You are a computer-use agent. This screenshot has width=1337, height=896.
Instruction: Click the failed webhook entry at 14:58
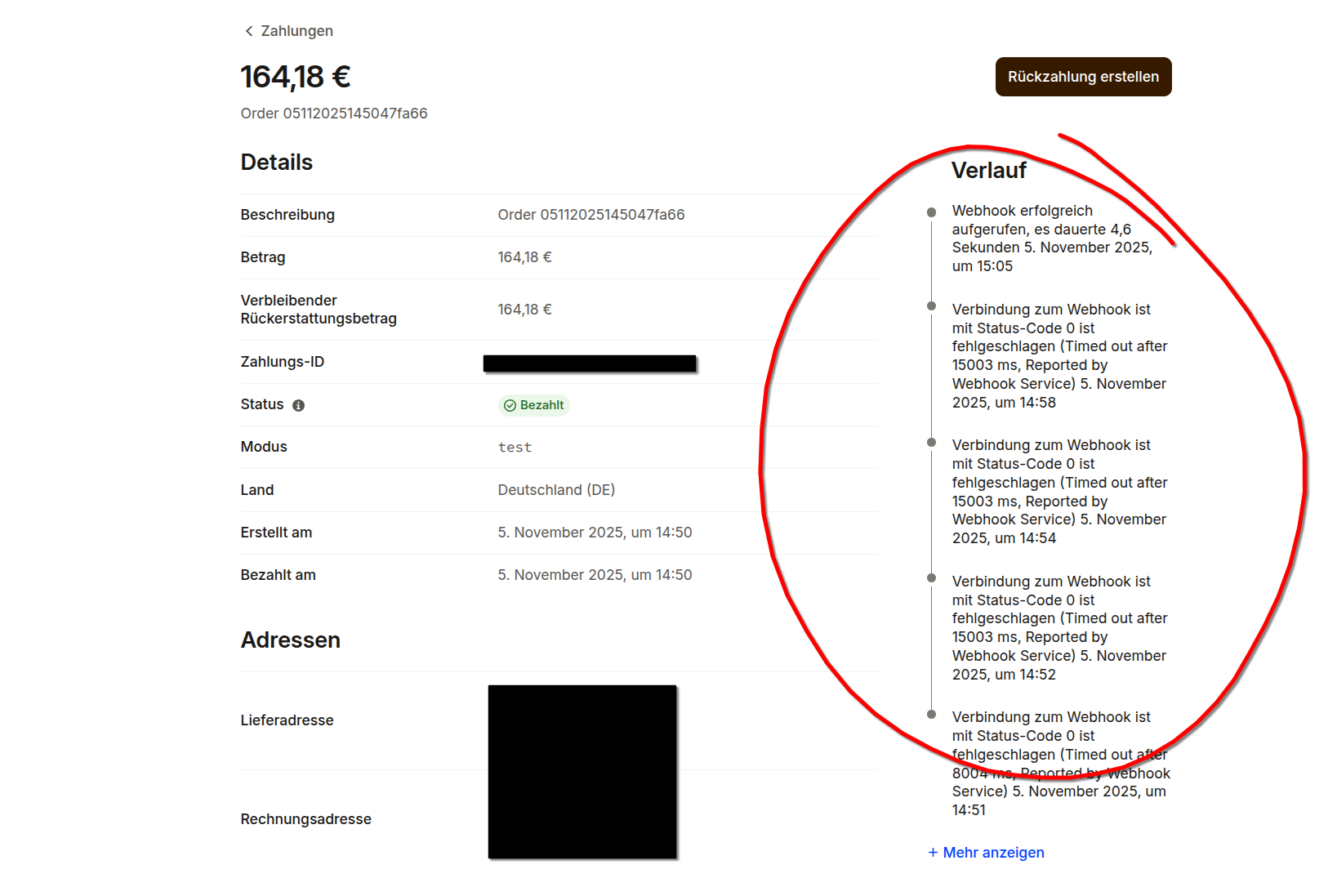coord(1059,356)
